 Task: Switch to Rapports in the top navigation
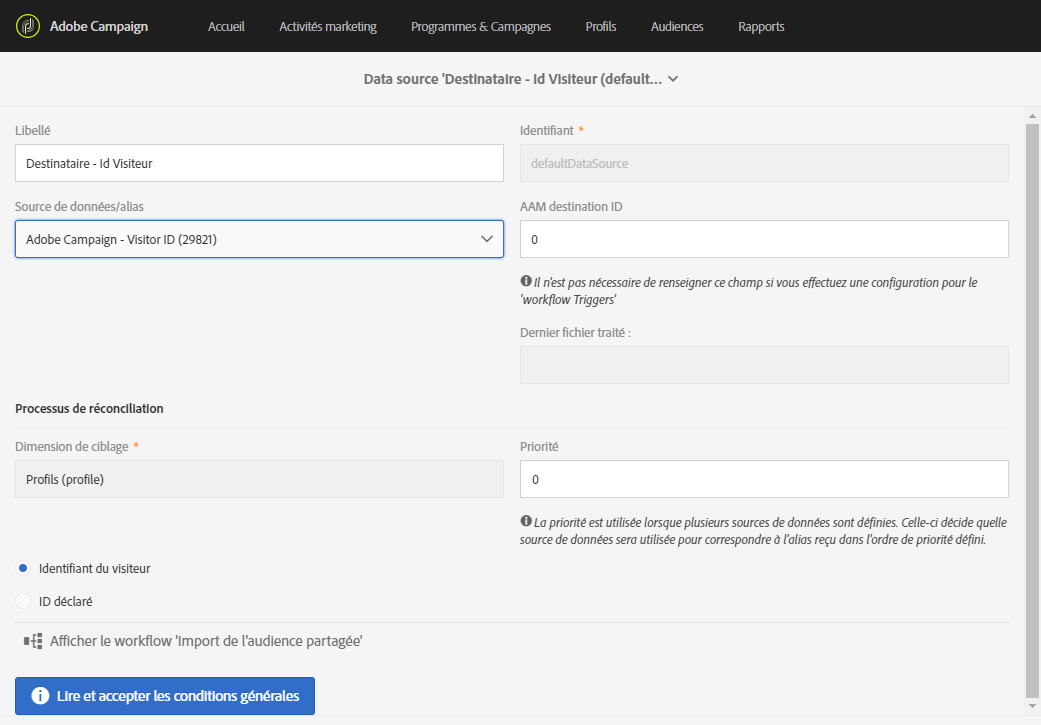click(x=761, y=27)
